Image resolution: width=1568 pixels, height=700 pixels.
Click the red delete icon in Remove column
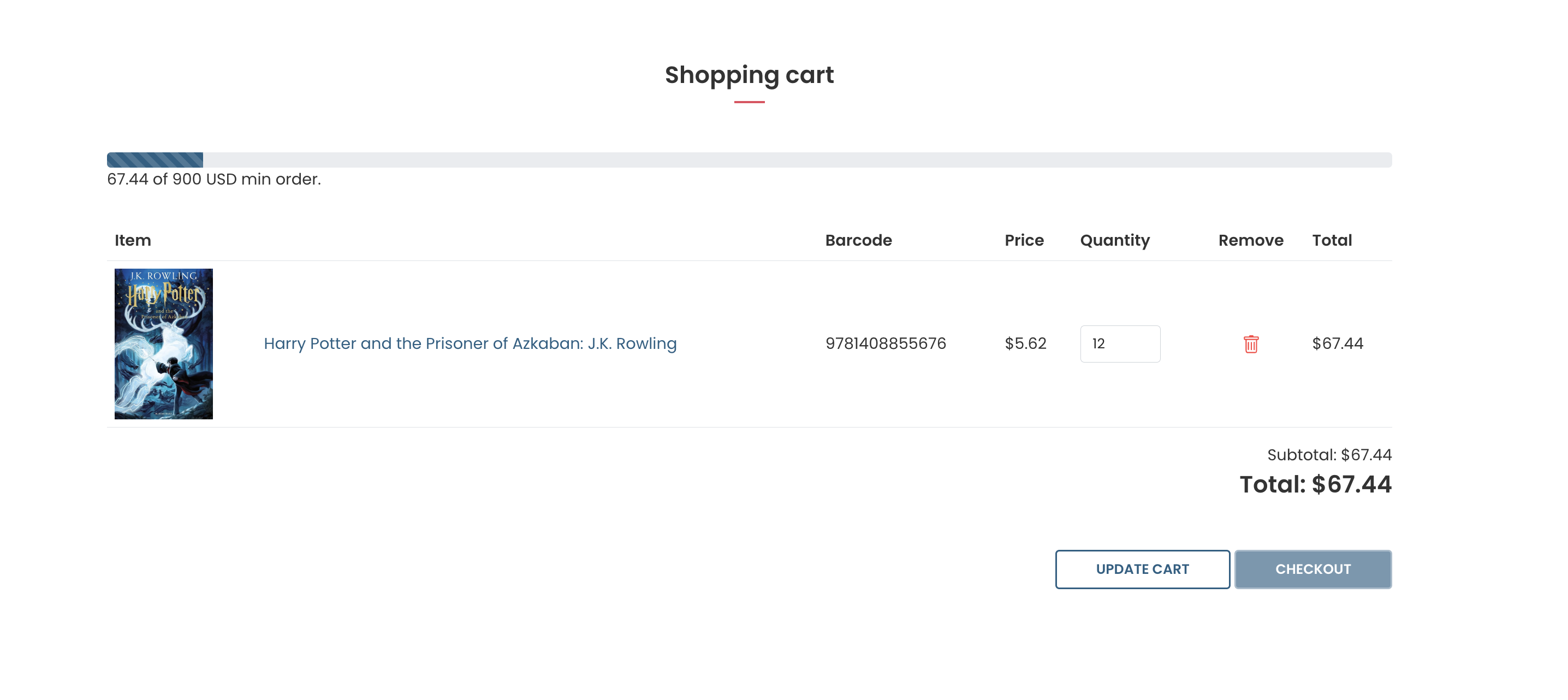point(1250,344)
